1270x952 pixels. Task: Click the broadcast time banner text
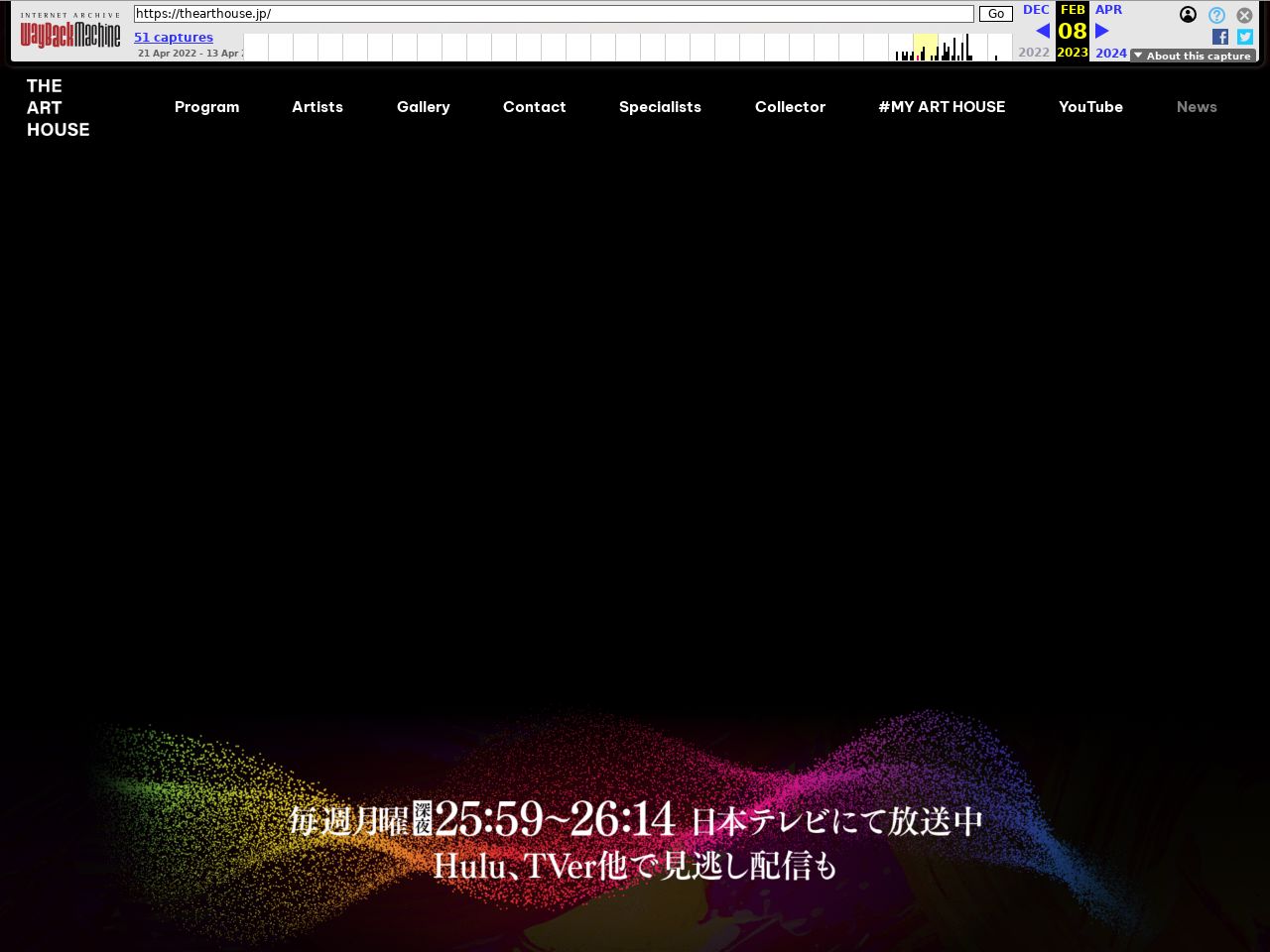coord(635,820)
